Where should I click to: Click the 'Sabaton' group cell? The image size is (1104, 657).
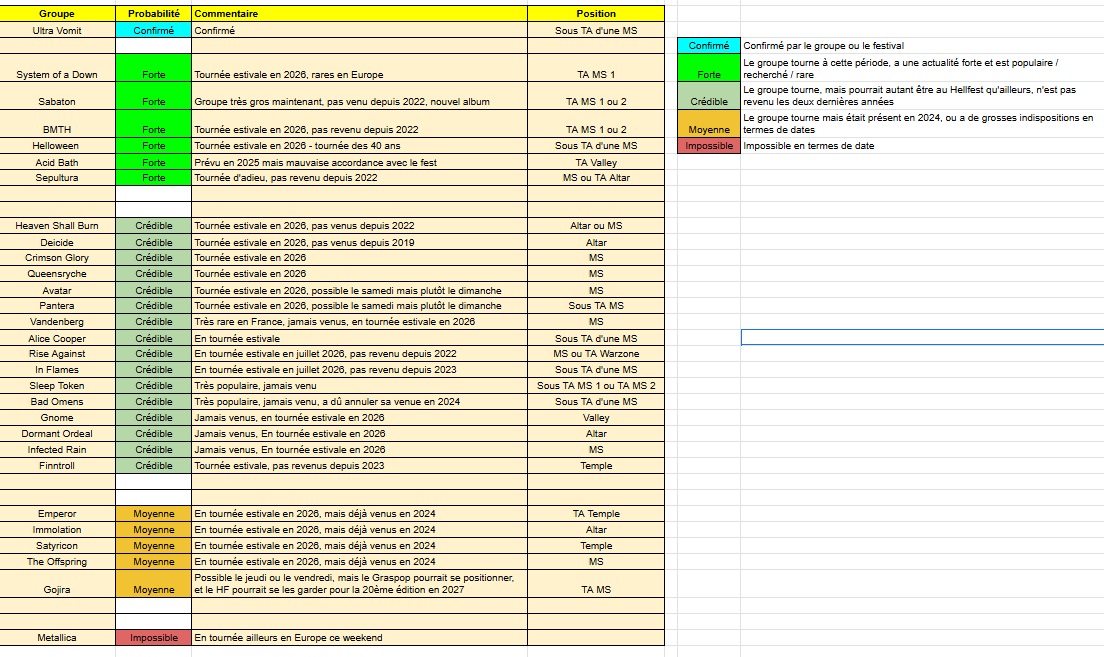click(57, 96)
